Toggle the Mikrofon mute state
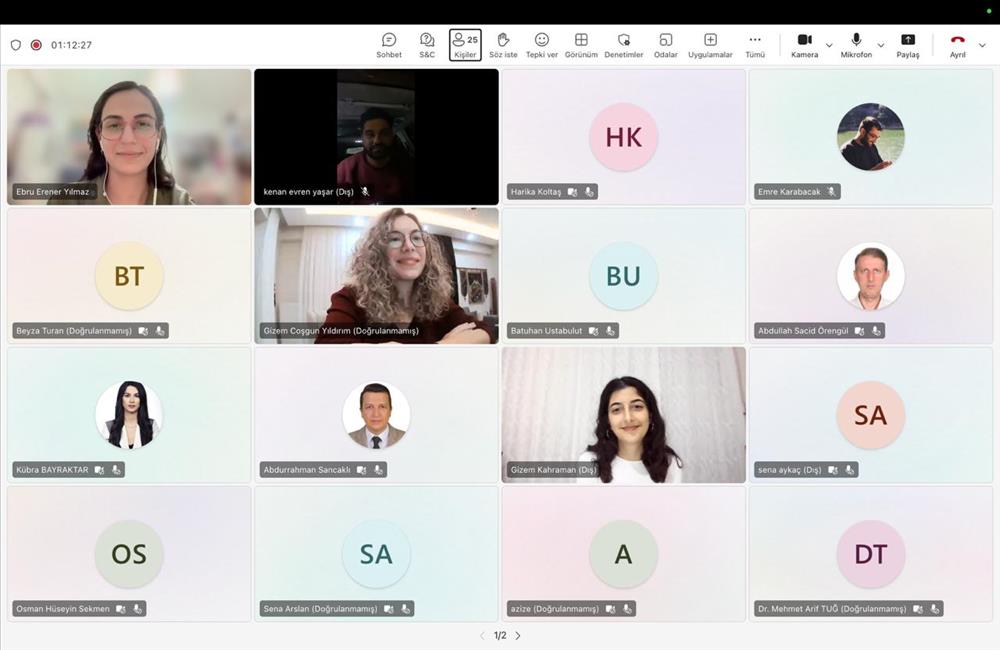Screen dimensions: 1000x650 coord(856,45)
